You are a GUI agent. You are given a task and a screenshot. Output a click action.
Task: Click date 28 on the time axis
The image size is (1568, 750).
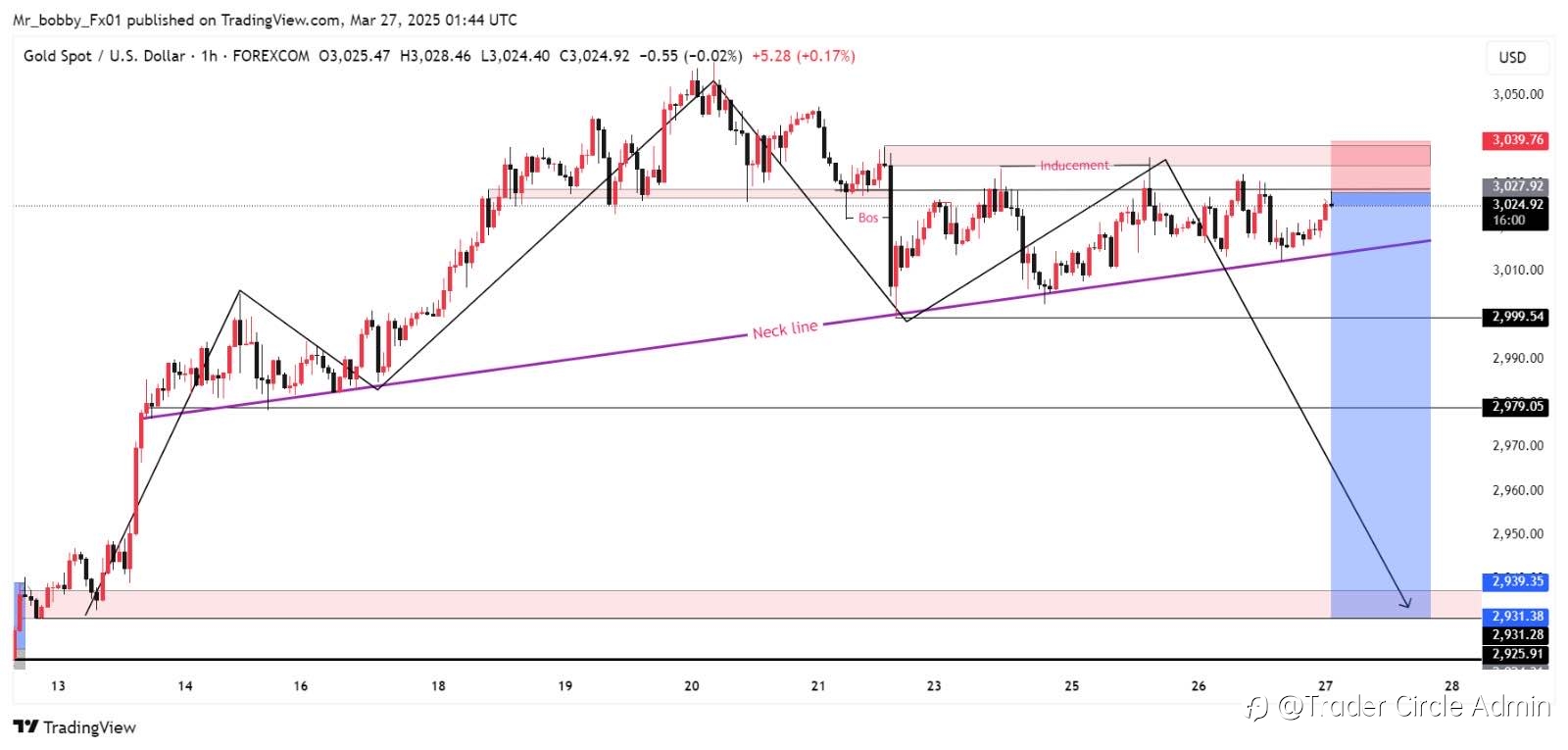point(1452,686)
